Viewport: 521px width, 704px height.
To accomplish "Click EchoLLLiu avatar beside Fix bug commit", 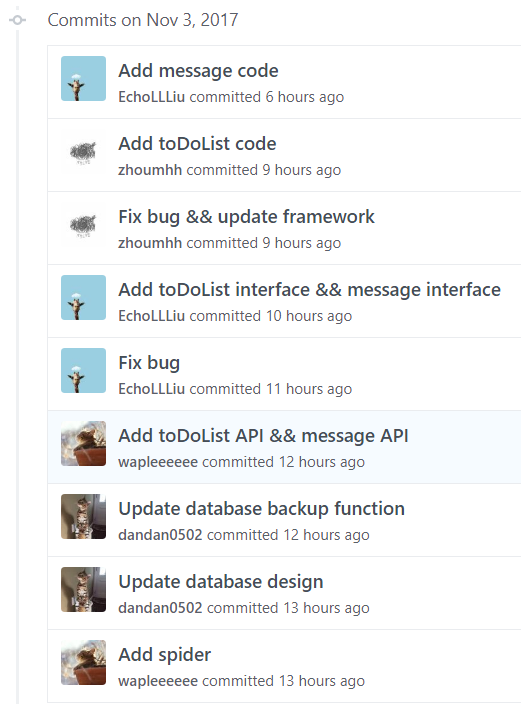I will [x=84, y=370].
